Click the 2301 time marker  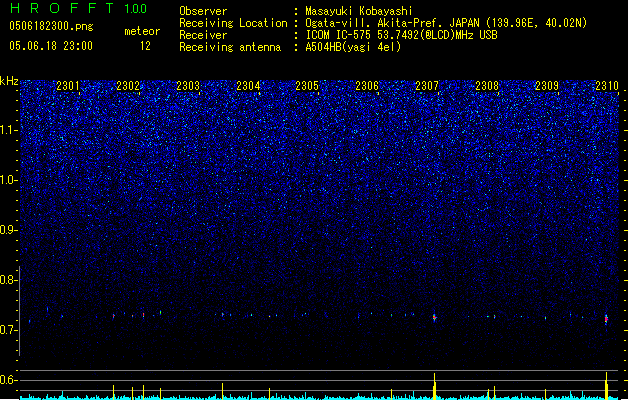68,86
